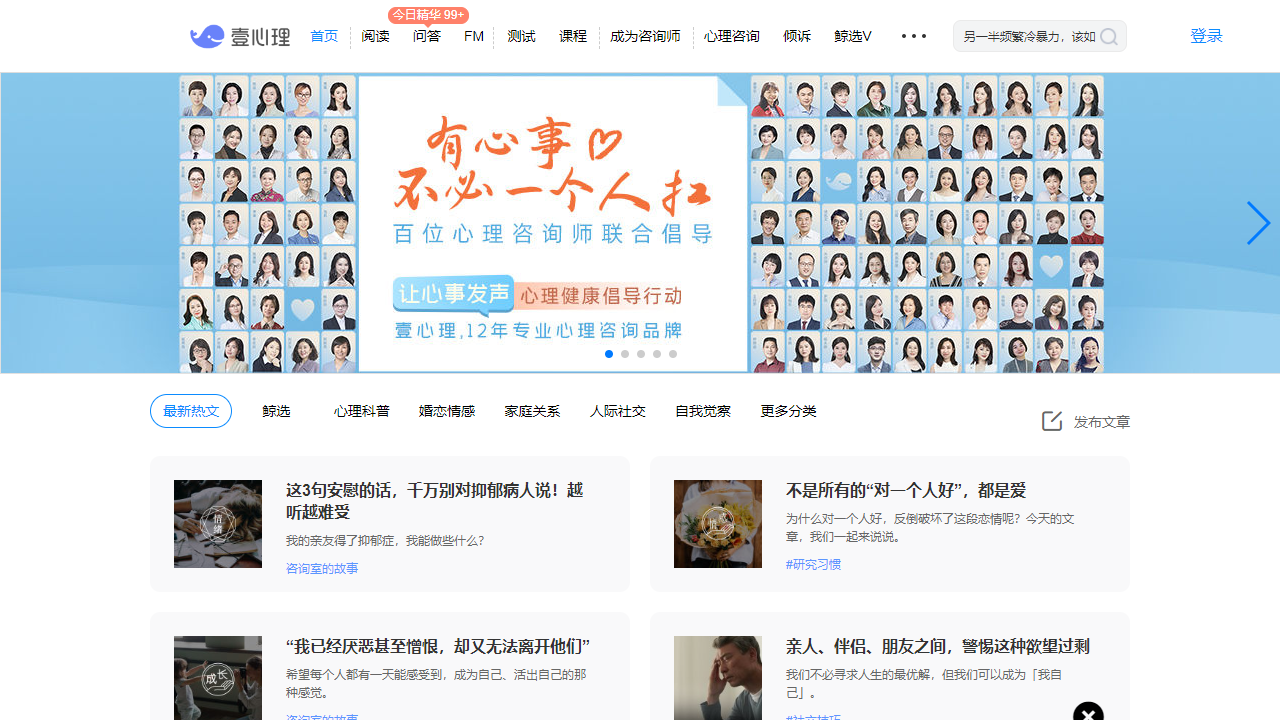
Task: Close the floating black X button
Action: 1088,713
